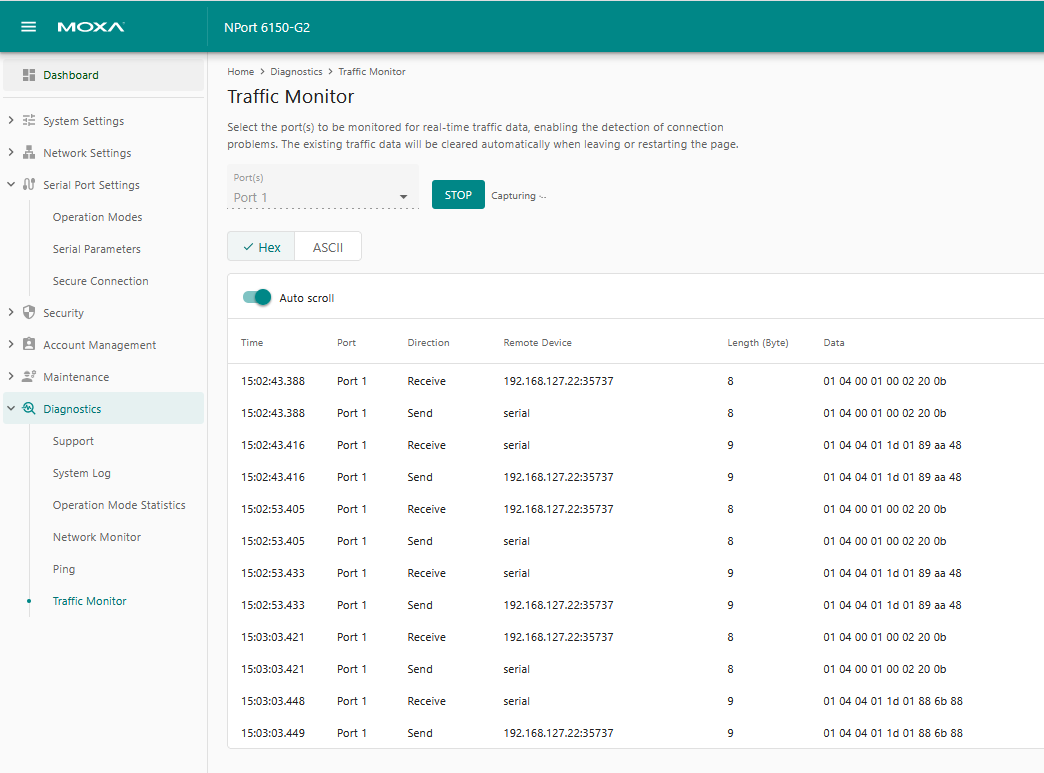Expand System Settings chevron

(11, 121)
